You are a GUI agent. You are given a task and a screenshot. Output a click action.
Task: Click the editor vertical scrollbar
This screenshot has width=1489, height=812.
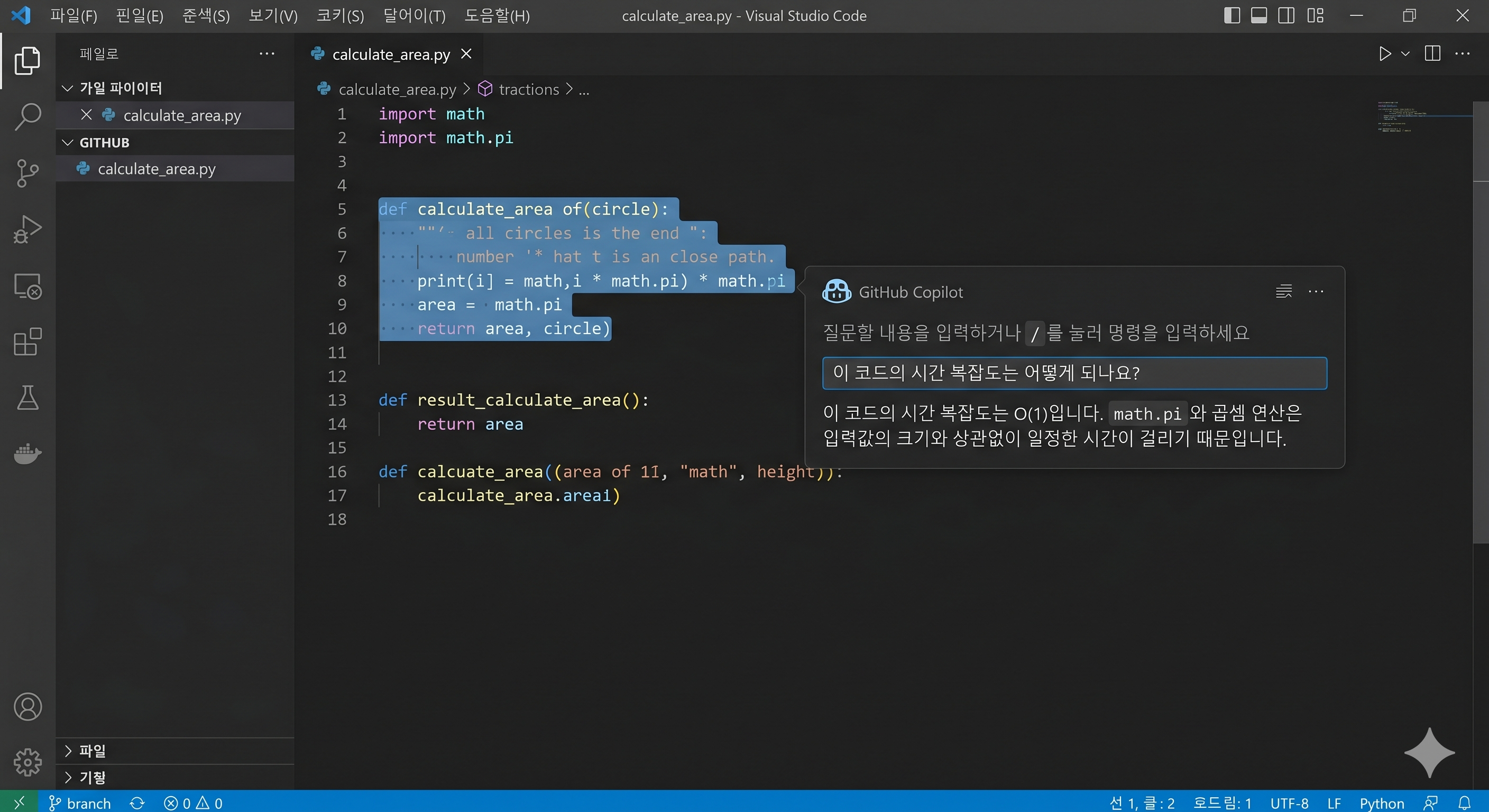(x=1481, y=324)
